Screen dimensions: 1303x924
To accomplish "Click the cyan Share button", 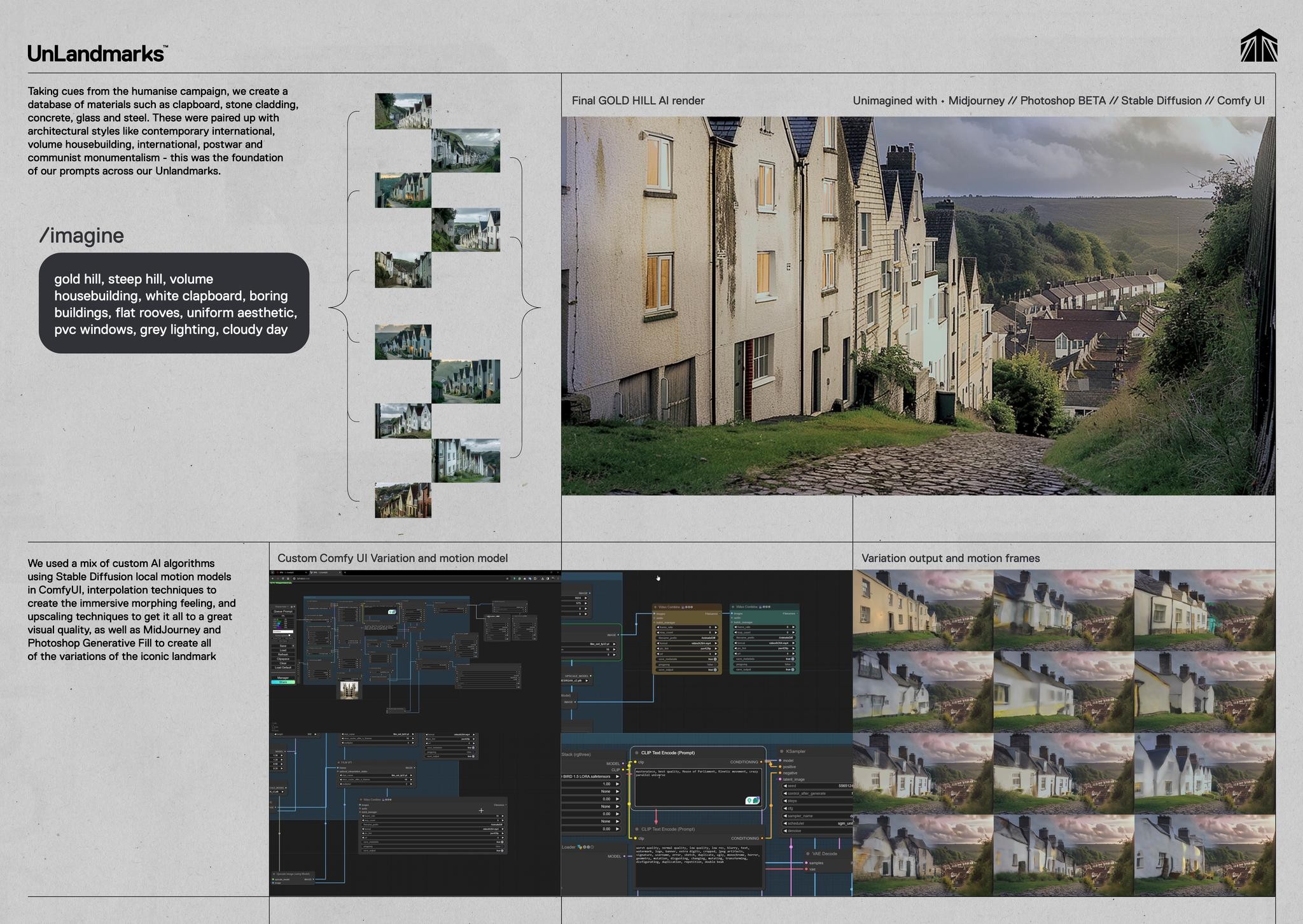I will [x=283, y=682].
